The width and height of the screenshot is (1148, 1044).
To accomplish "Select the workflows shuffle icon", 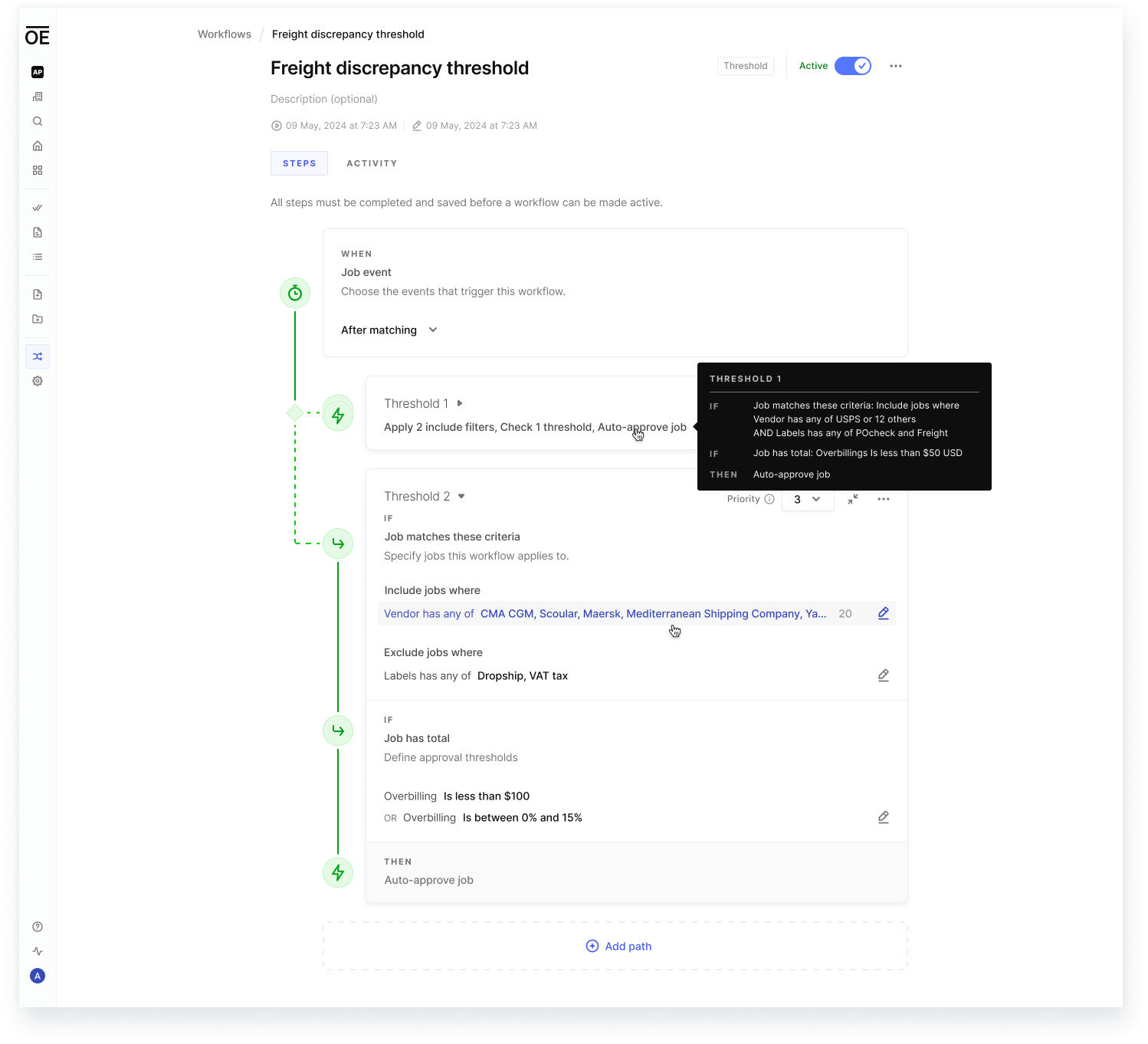I will click(38, 356).
